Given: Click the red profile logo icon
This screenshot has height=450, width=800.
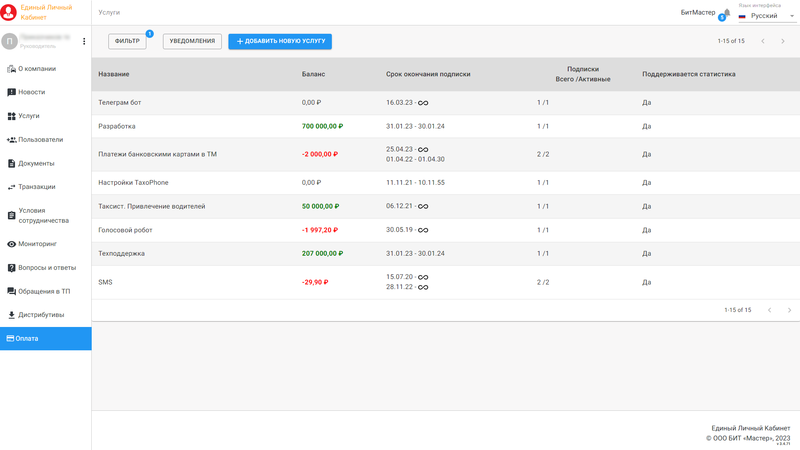Looking at the screenshot, I should coord(10,13).
